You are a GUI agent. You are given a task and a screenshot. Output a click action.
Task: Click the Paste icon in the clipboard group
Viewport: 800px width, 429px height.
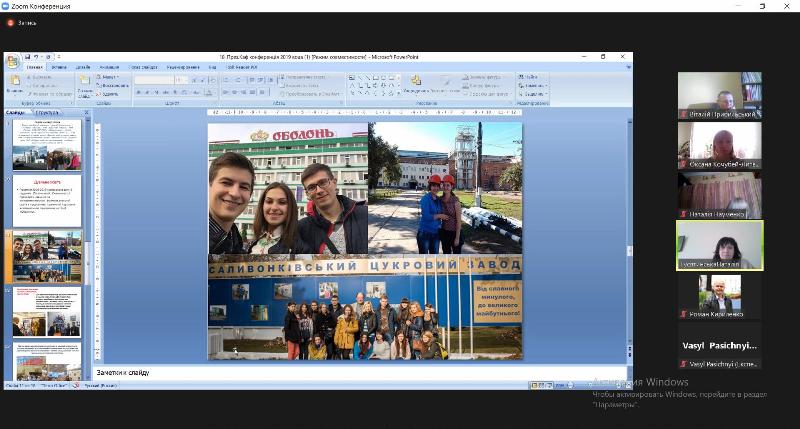pos(14,82)
